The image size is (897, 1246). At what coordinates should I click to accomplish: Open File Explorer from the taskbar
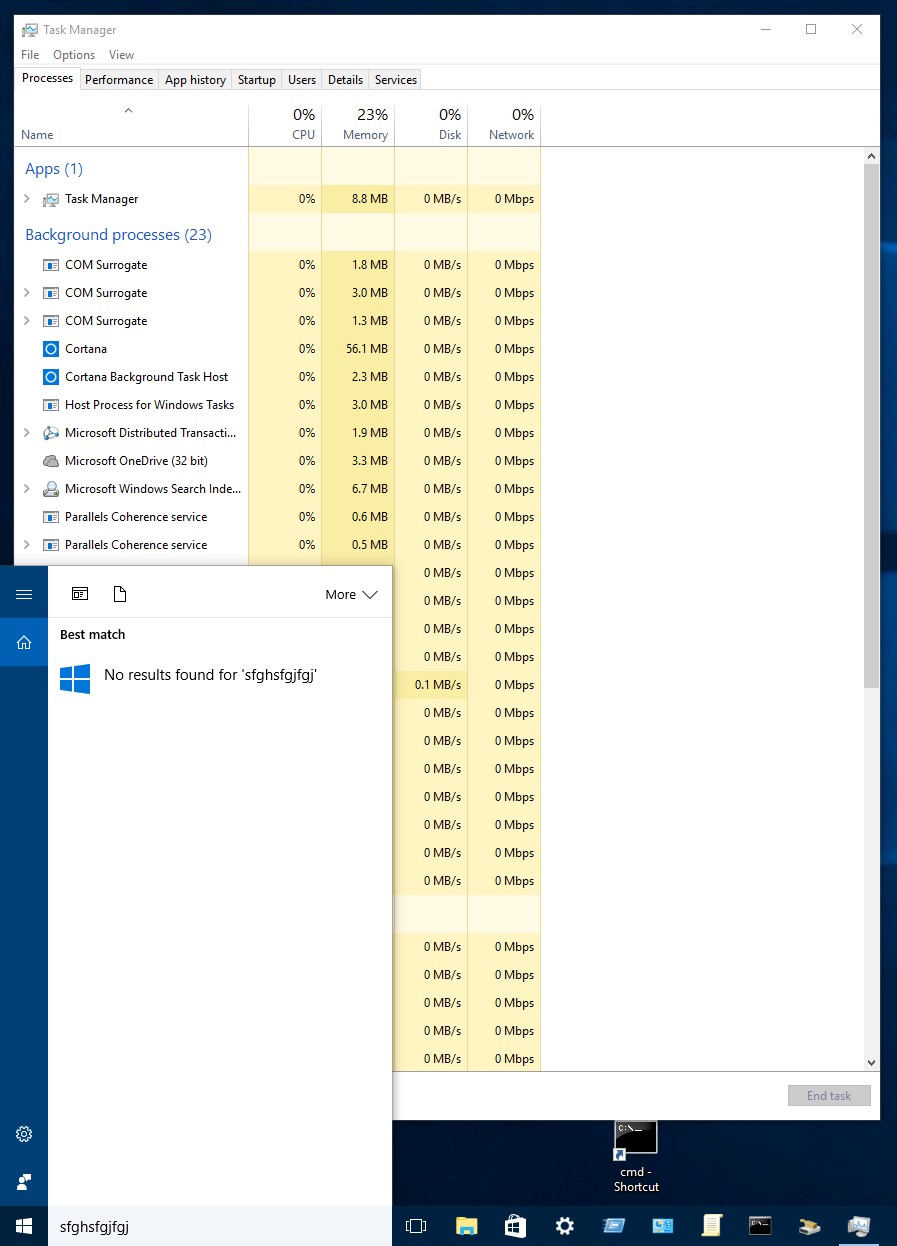(x=466, y=1226)
